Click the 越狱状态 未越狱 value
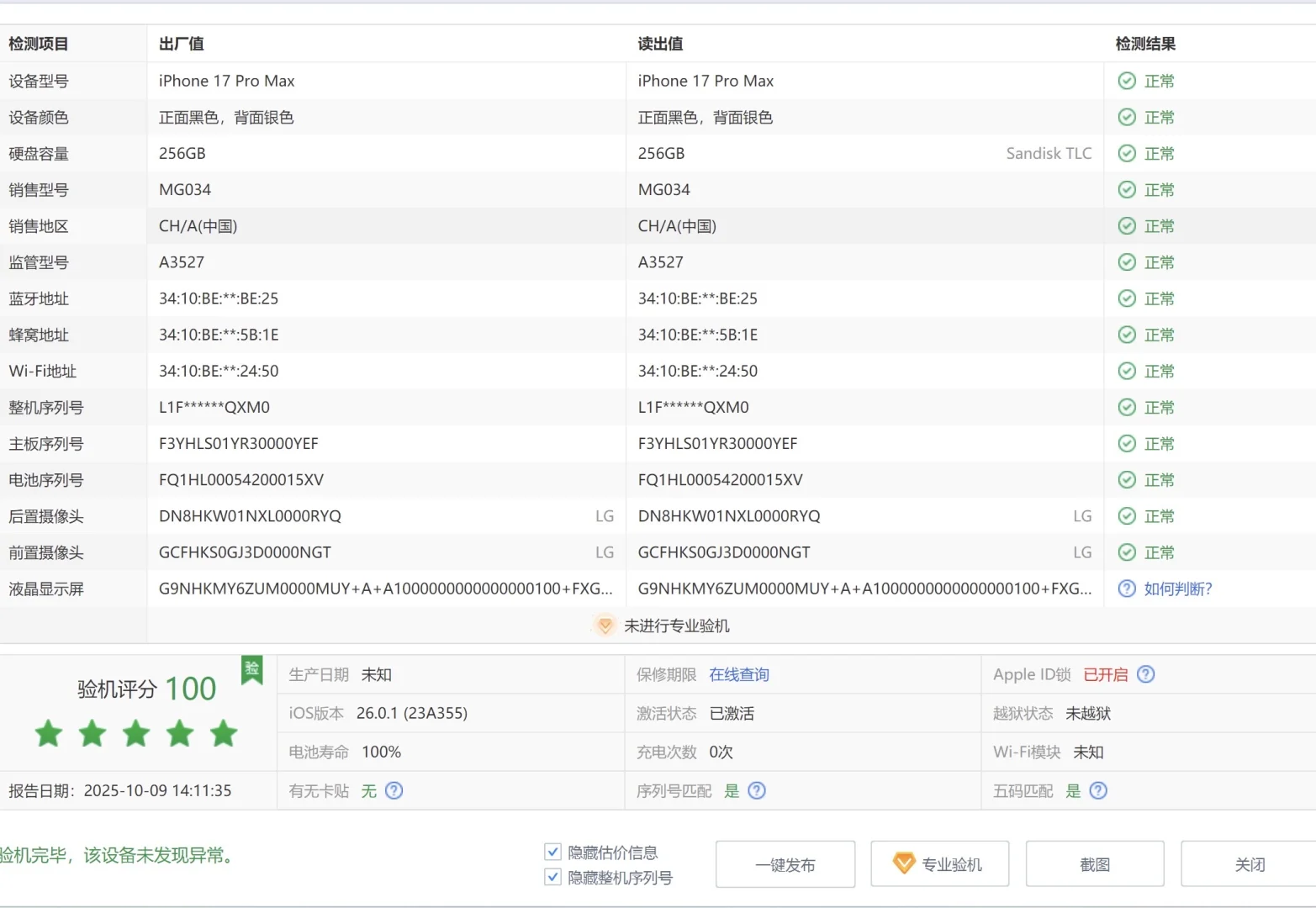1316x908 pixels. pyautogui.click(x=1088, y=713)
